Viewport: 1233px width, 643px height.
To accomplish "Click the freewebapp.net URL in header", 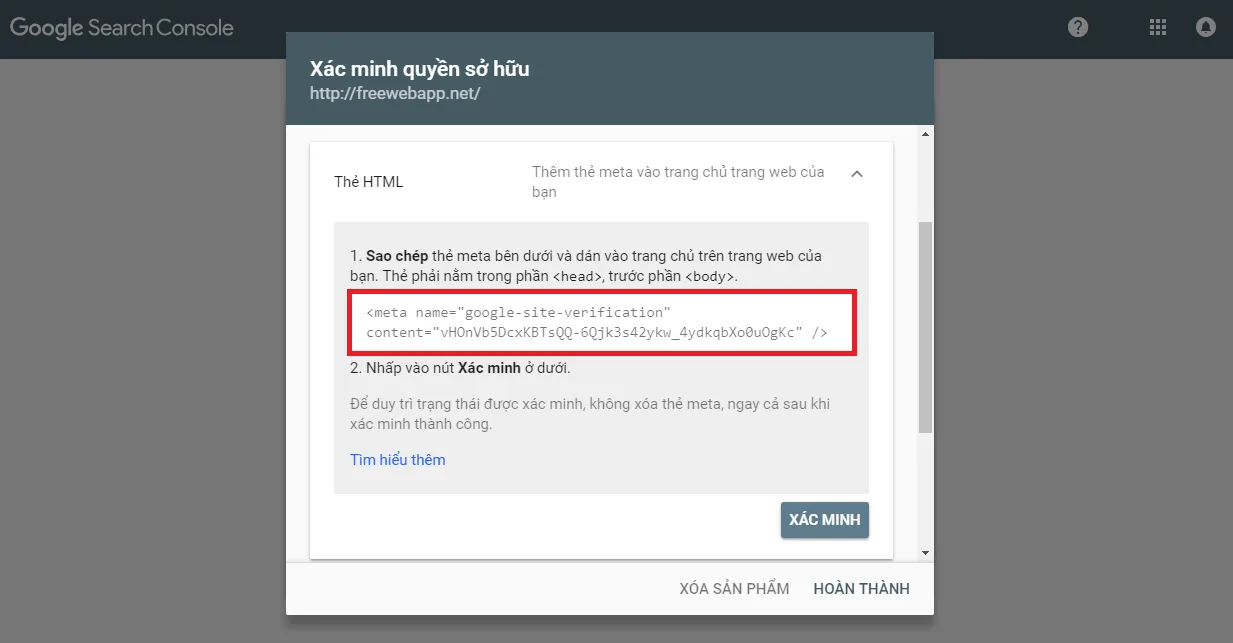I will (x=395, y=94).
